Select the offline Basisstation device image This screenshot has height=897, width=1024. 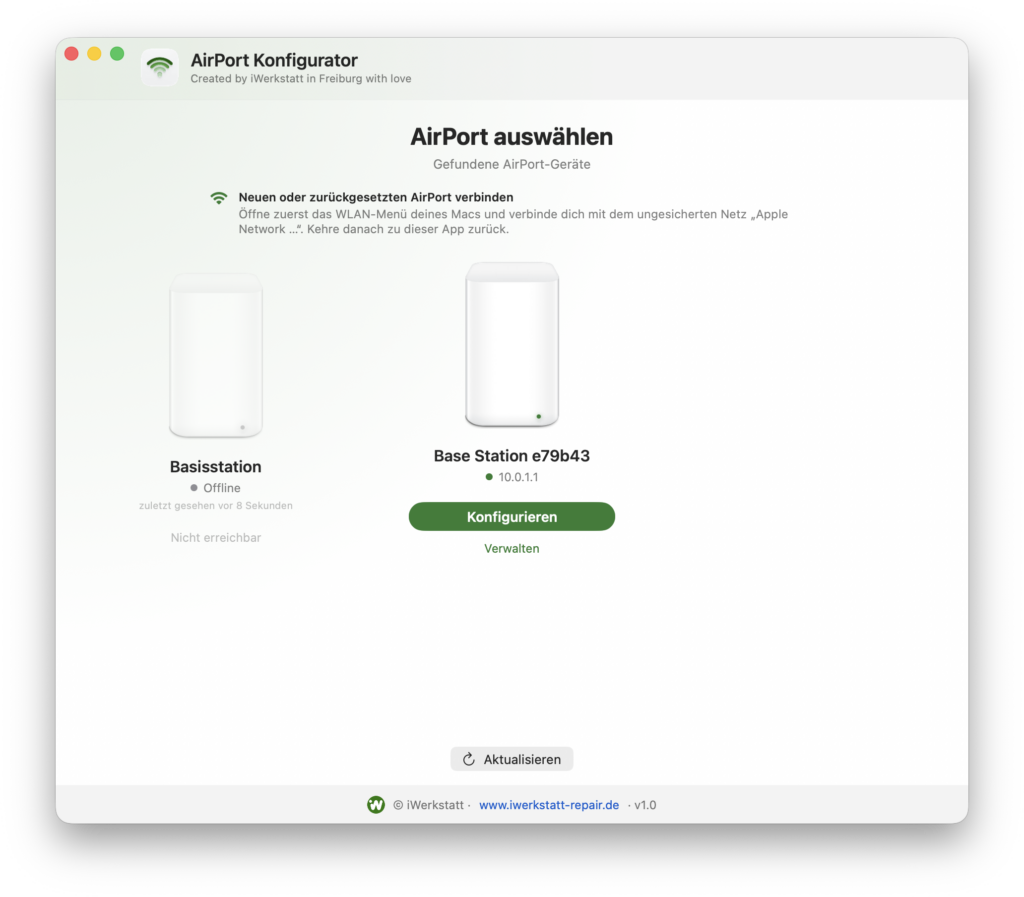[216, 356]
